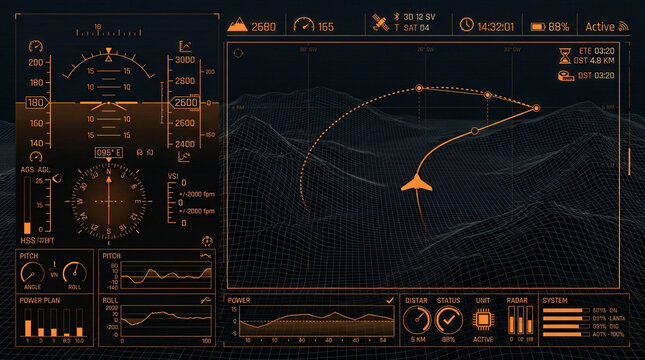Image resolution: width=645 pixels, height=360 pixels.
Task: Click the satellite GPS icon
Action: click(x=380, y=23)
